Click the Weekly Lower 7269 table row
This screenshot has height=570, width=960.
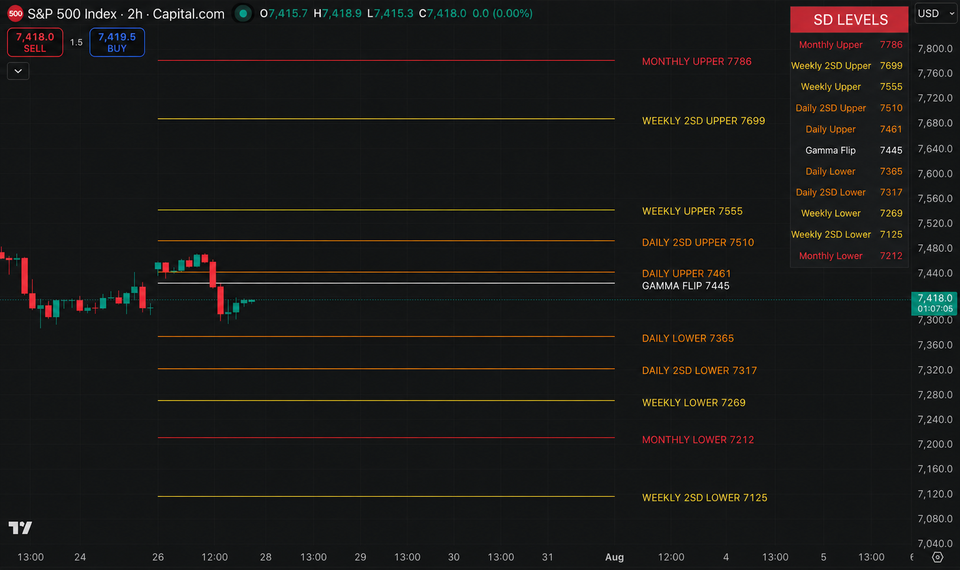coord(850,213)
